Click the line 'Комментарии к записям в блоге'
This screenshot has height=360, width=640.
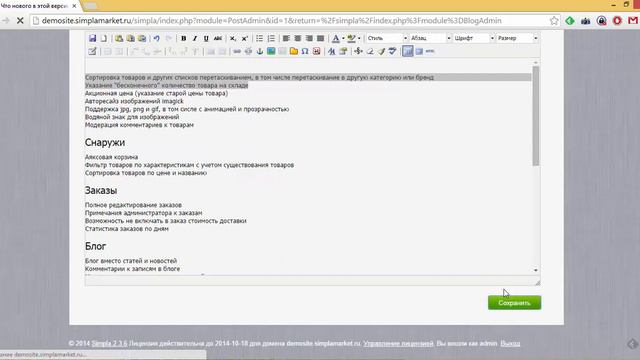pyautogui.click(x=132, y=269)
